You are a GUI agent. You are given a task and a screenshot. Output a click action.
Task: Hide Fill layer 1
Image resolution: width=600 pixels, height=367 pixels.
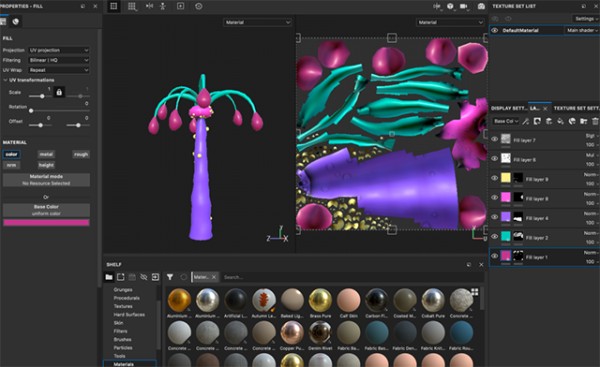(x=494, y=256)
